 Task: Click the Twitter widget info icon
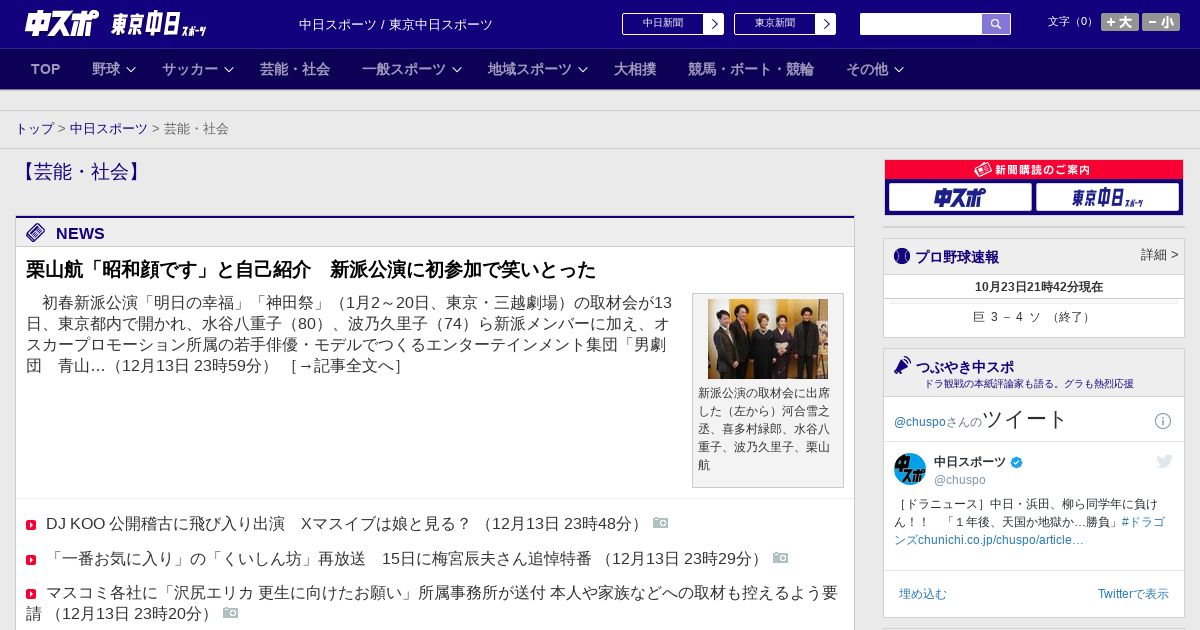click(x=1163, y=421)
